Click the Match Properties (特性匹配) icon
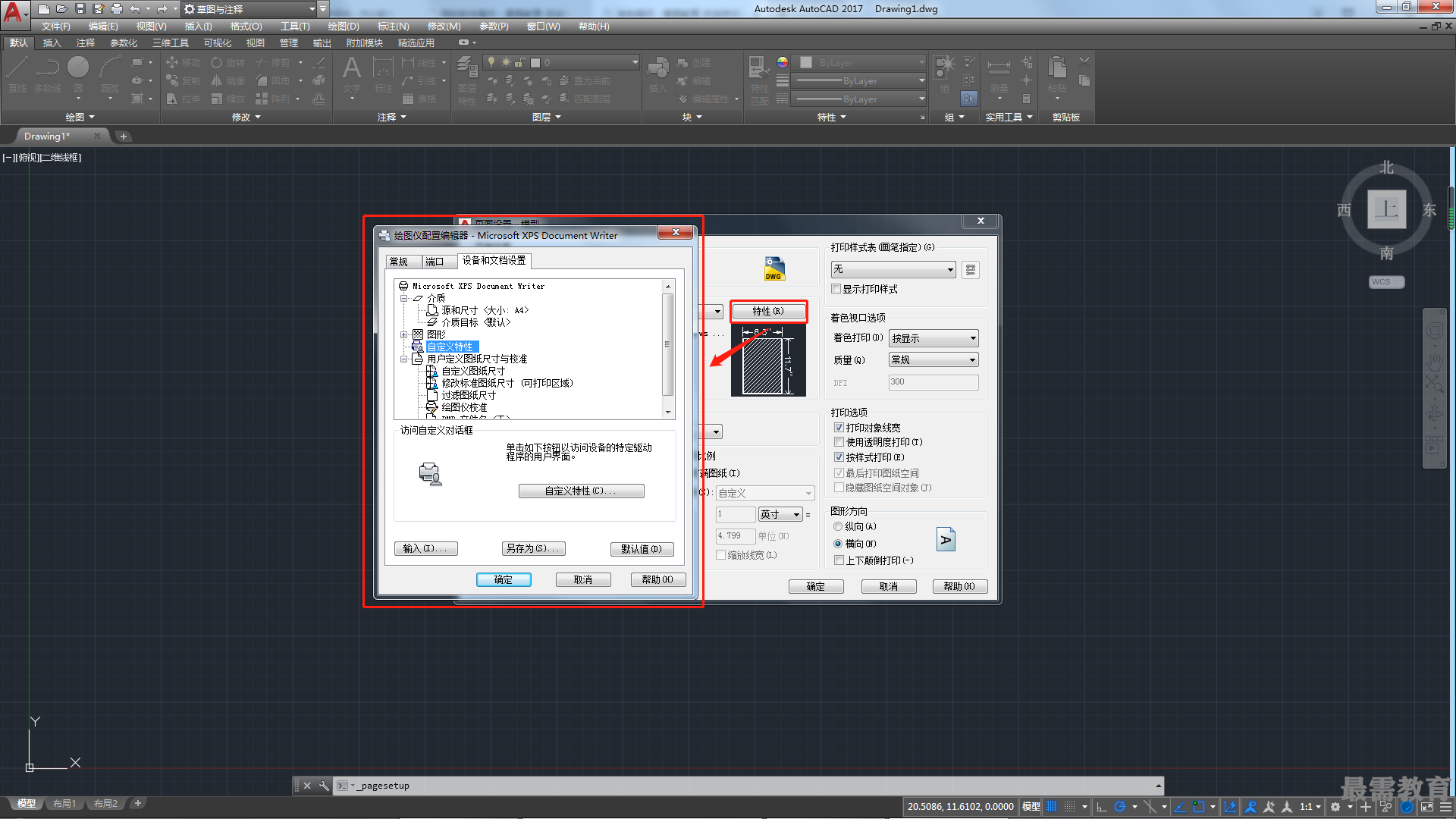Screen dimensions: 1456x819 [x=759, y=80]
